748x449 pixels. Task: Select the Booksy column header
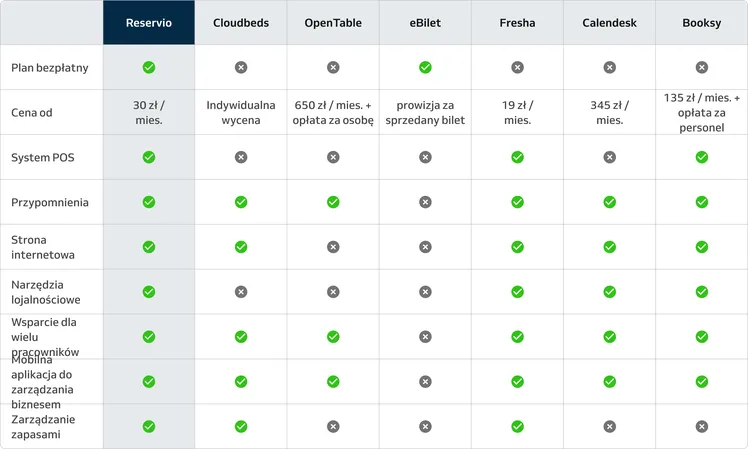click(702, 23)
